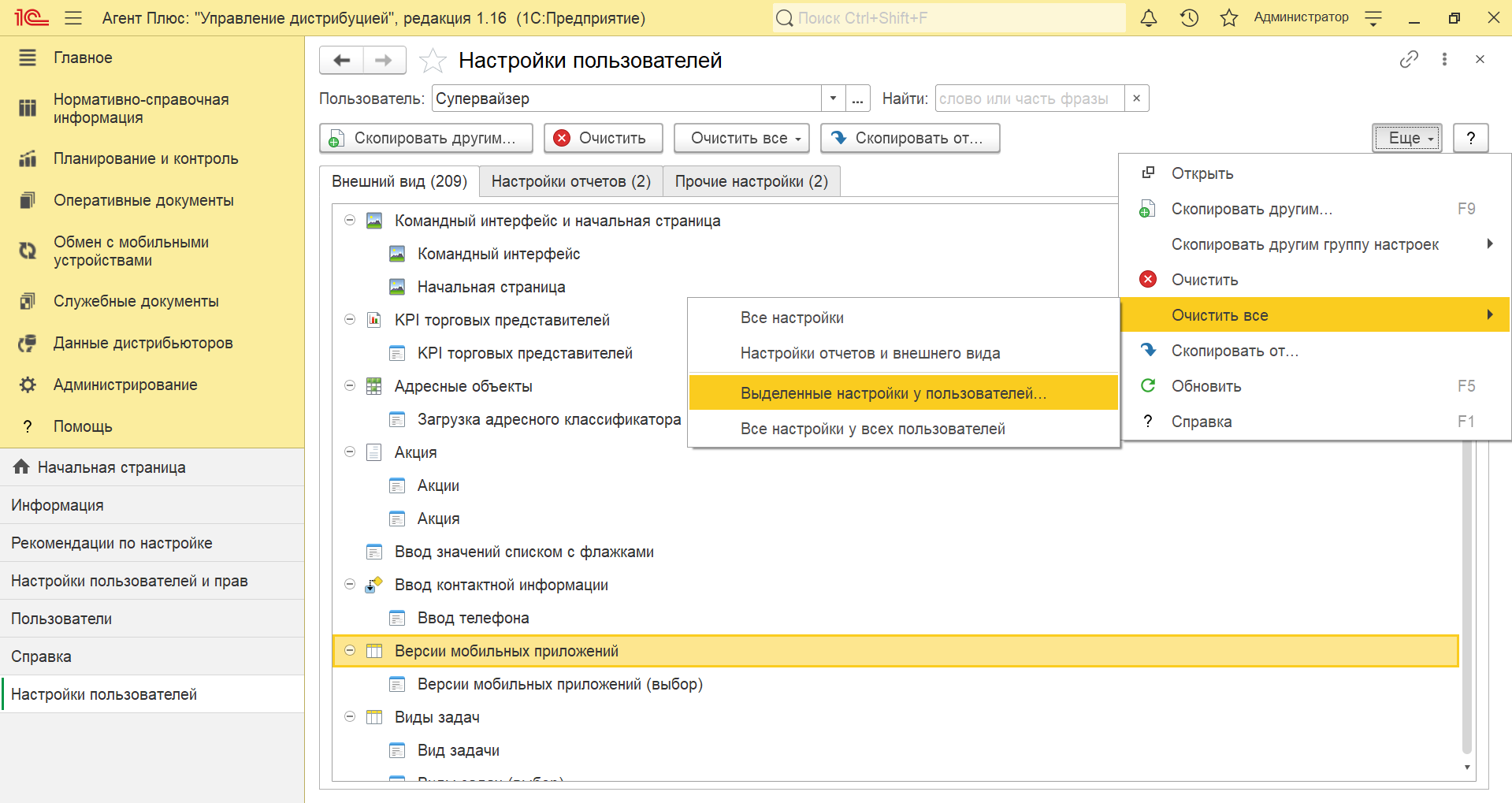Open Настройки пользователей и прав panel item
The height and width of the screenshot is (803, 1512).
click(152, 581)
